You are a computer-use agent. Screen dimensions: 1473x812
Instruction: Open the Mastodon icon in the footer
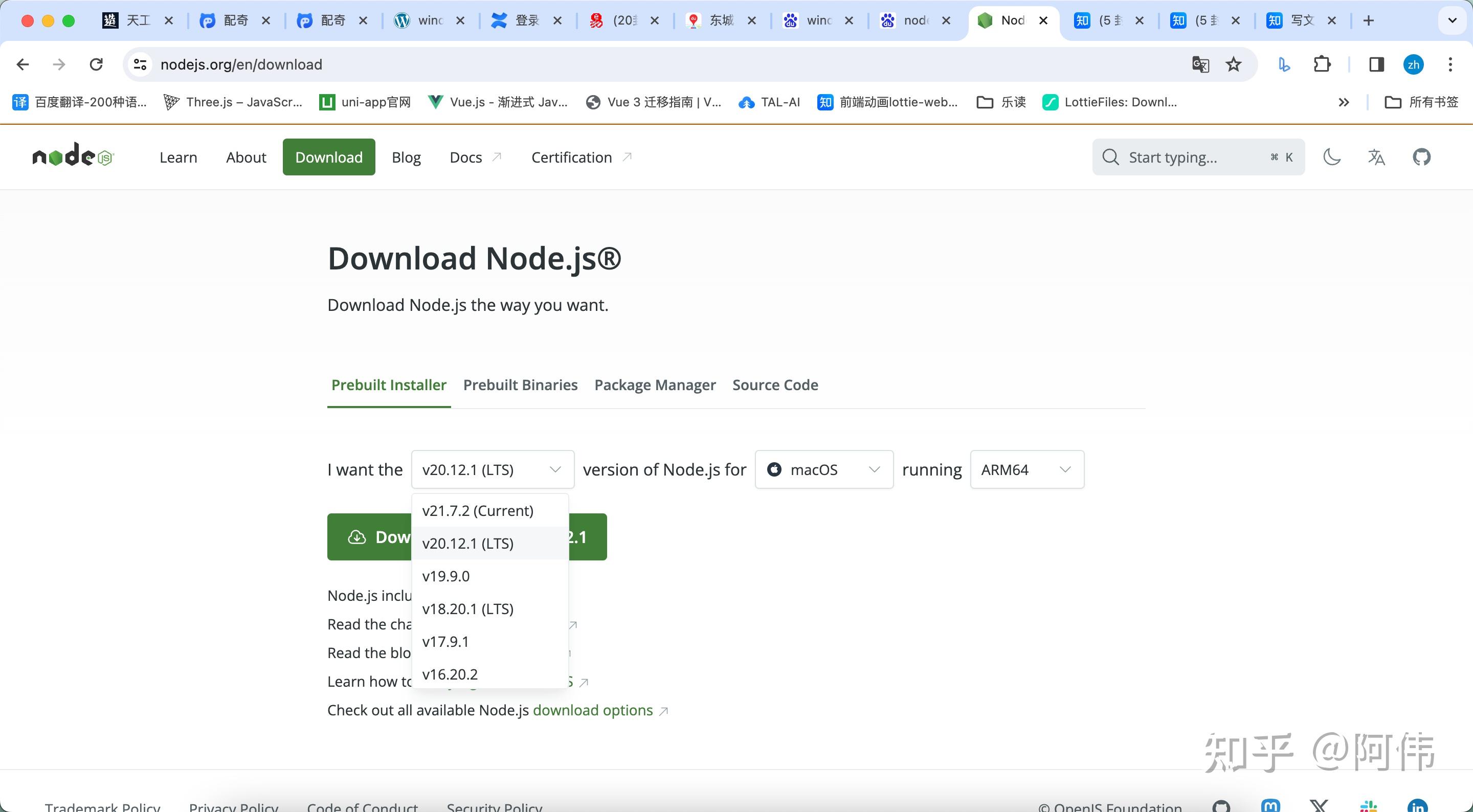pos(1271,807)
